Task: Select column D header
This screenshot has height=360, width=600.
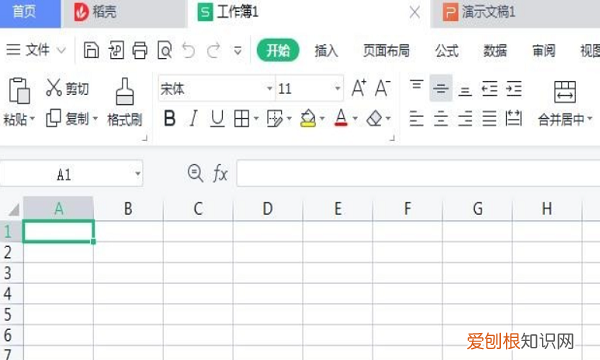Action: 267,209
